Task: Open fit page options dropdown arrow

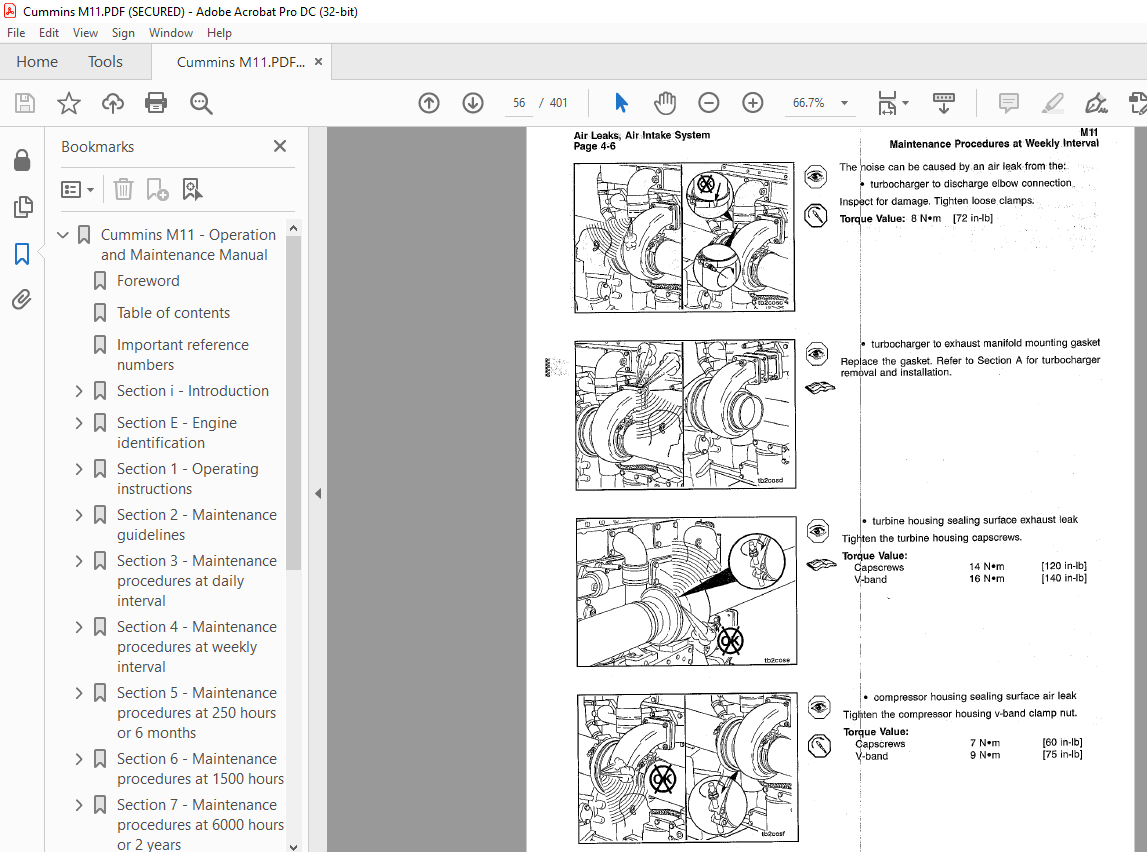Action: point(906,103)
